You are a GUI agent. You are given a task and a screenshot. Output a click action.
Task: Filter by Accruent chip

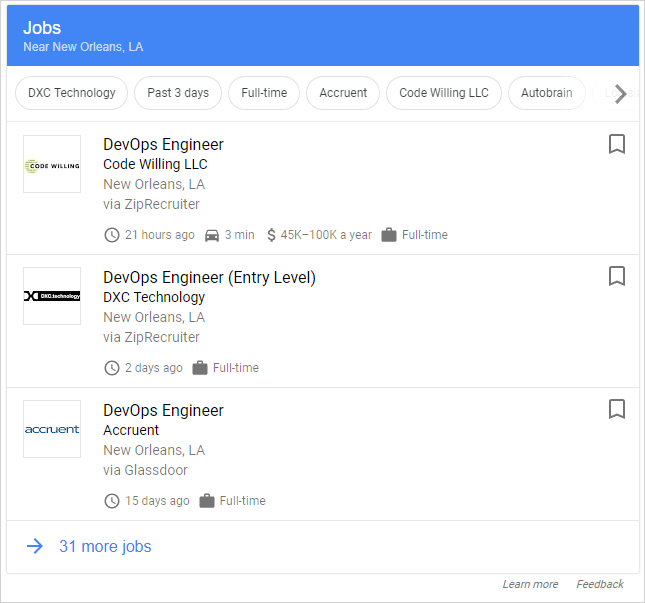point(343,93)
